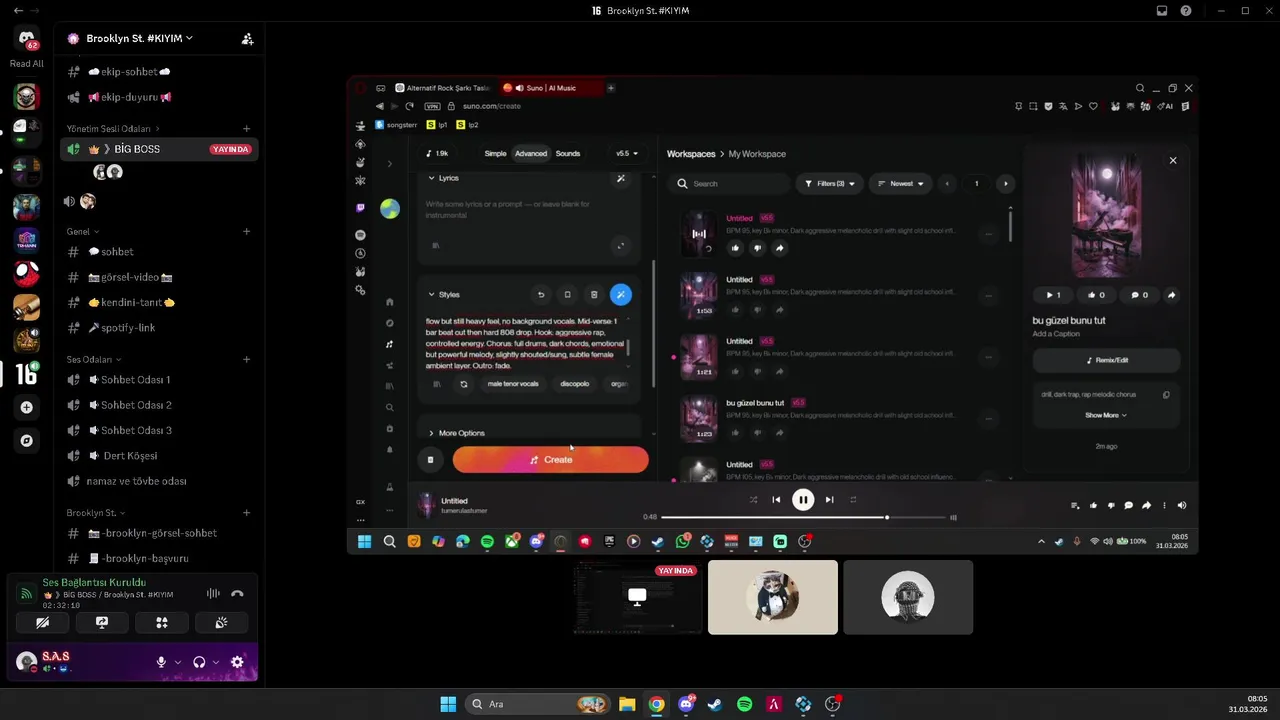Screen dimensions: 1280x720
Task: Toggle noise suppression waveform icon
Action: (x=213, y=593)
